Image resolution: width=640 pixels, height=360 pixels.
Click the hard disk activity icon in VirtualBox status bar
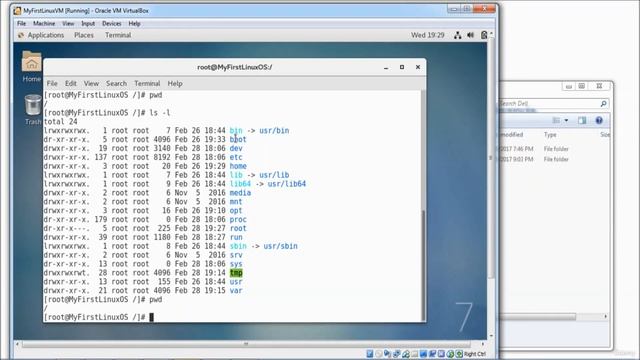370,353
